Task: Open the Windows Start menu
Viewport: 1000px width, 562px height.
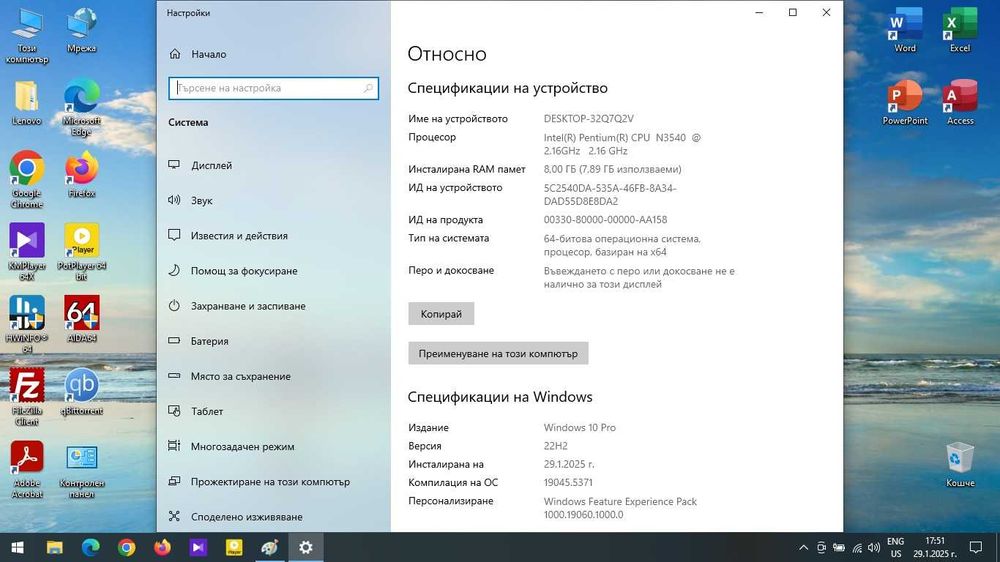Action: tap(17, 547)
